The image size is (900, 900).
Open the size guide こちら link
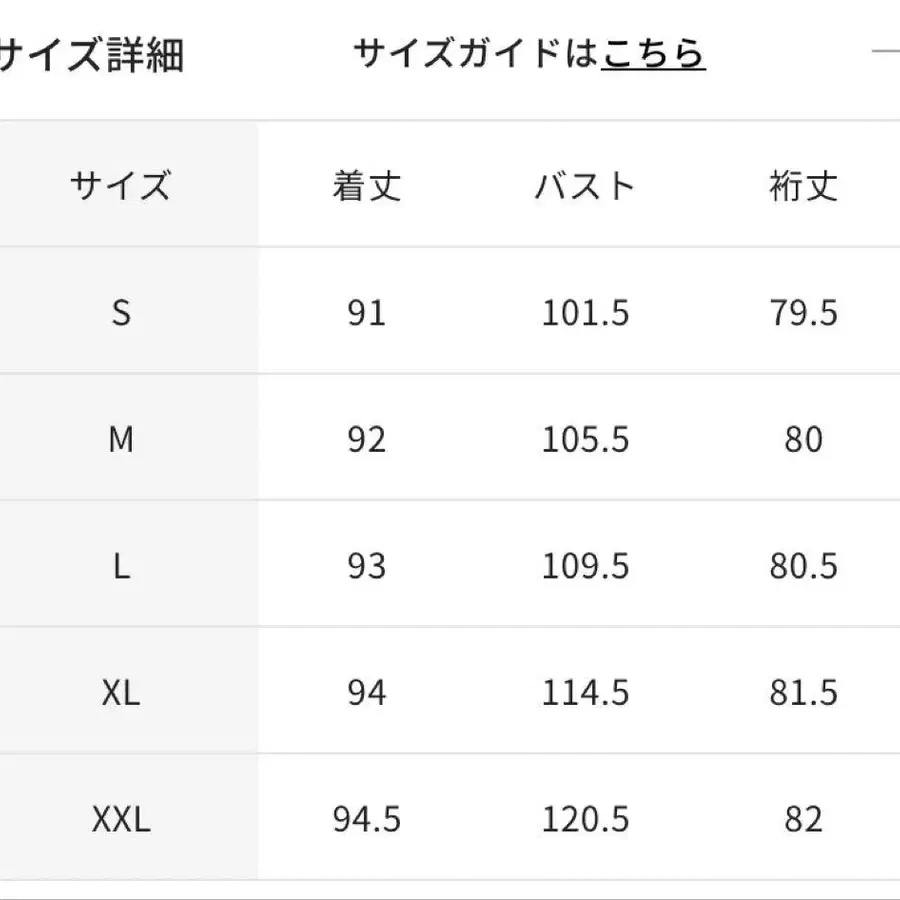(653, 54)
